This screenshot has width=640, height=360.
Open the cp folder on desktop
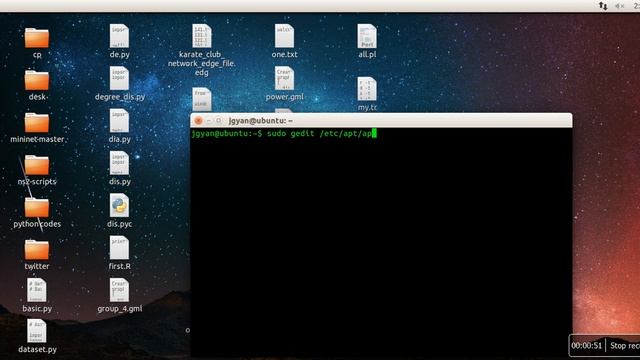point(37,38)
